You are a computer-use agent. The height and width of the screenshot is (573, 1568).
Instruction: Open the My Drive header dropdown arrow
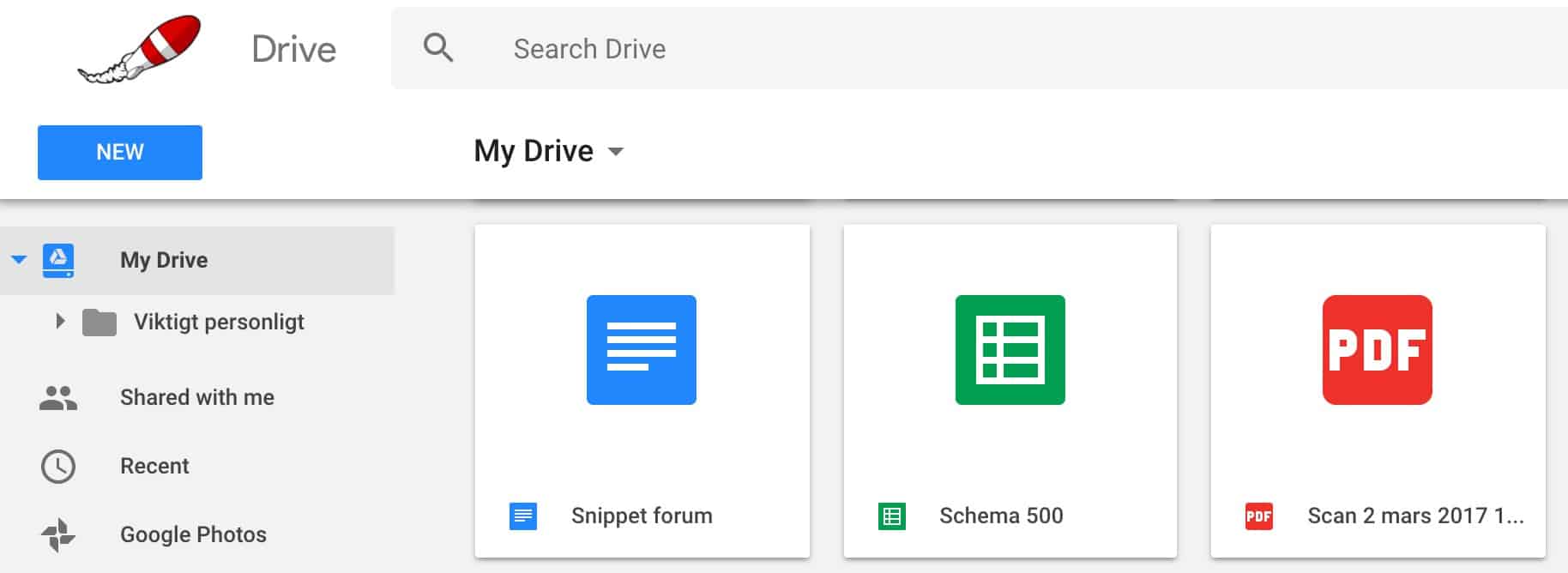615,152
